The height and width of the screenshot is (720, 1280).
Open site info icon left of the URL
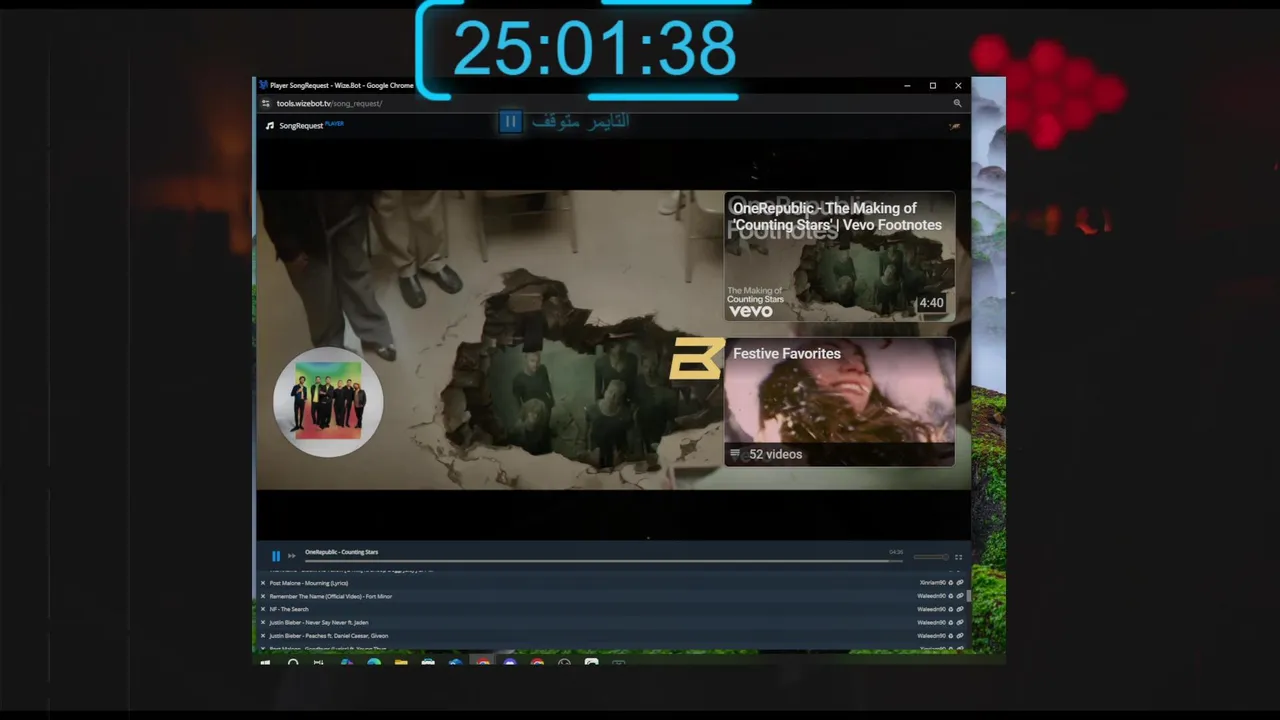click(266, 103)
